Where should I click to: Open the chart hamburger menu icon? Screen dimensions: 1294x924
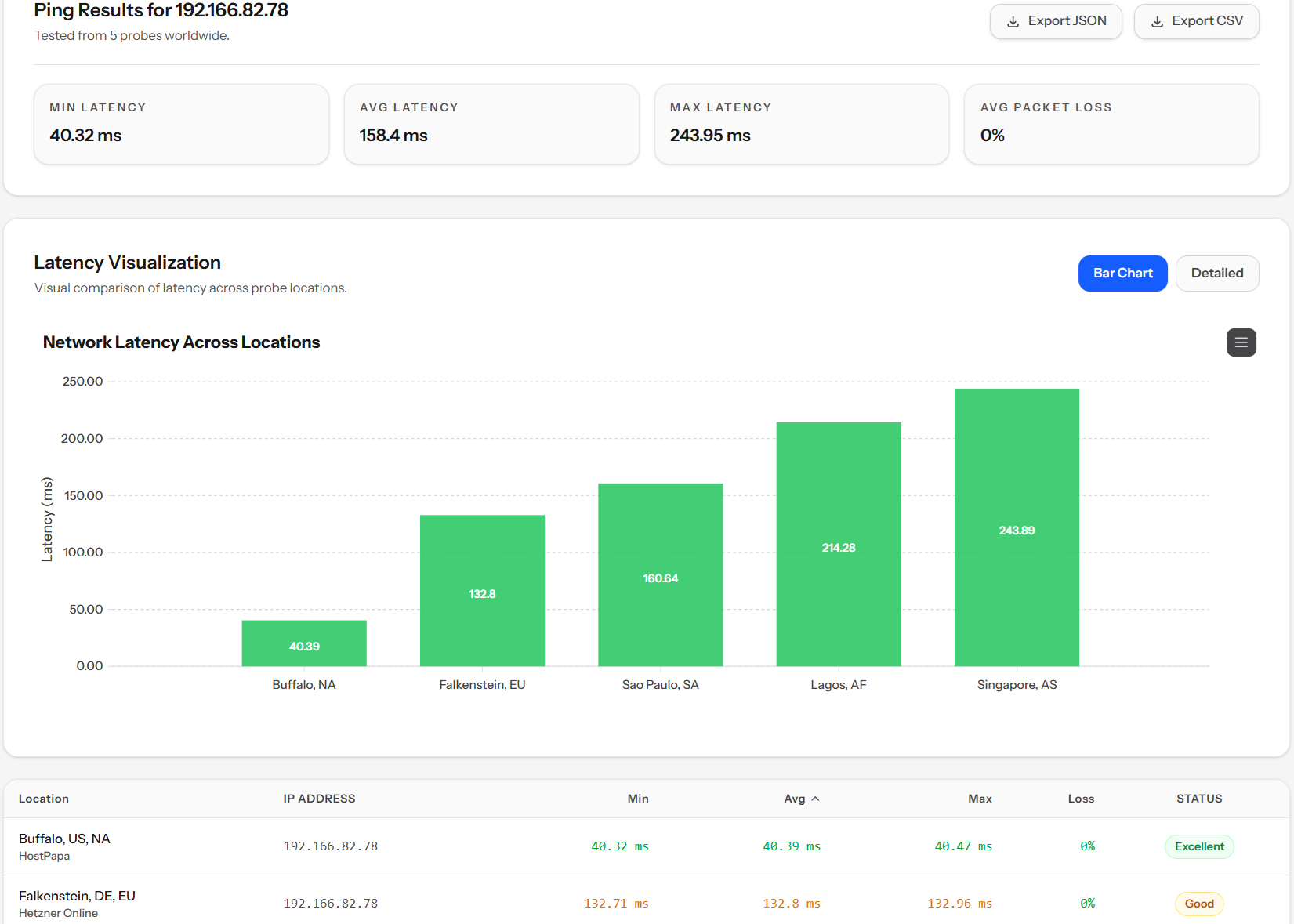[x=1241, y=342]
